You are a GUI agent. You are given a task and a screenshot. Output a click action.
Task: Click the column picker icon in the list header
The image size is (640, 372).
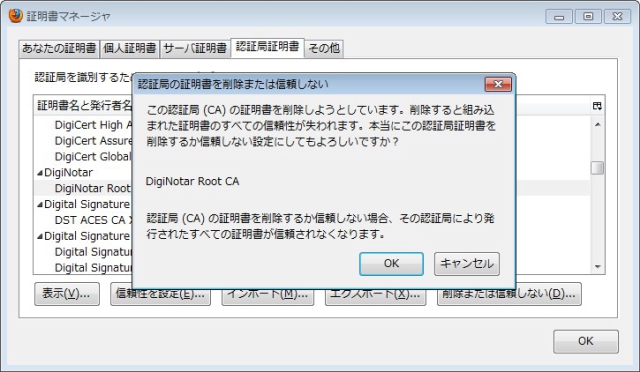(x=597, y=106)
